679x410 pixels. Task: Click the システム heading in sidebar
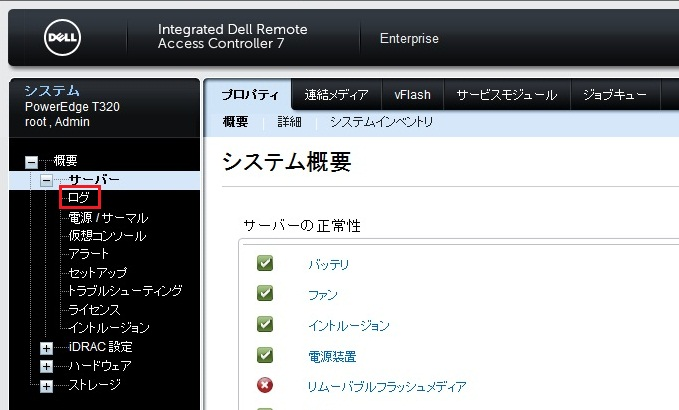[x=52, y=91]
